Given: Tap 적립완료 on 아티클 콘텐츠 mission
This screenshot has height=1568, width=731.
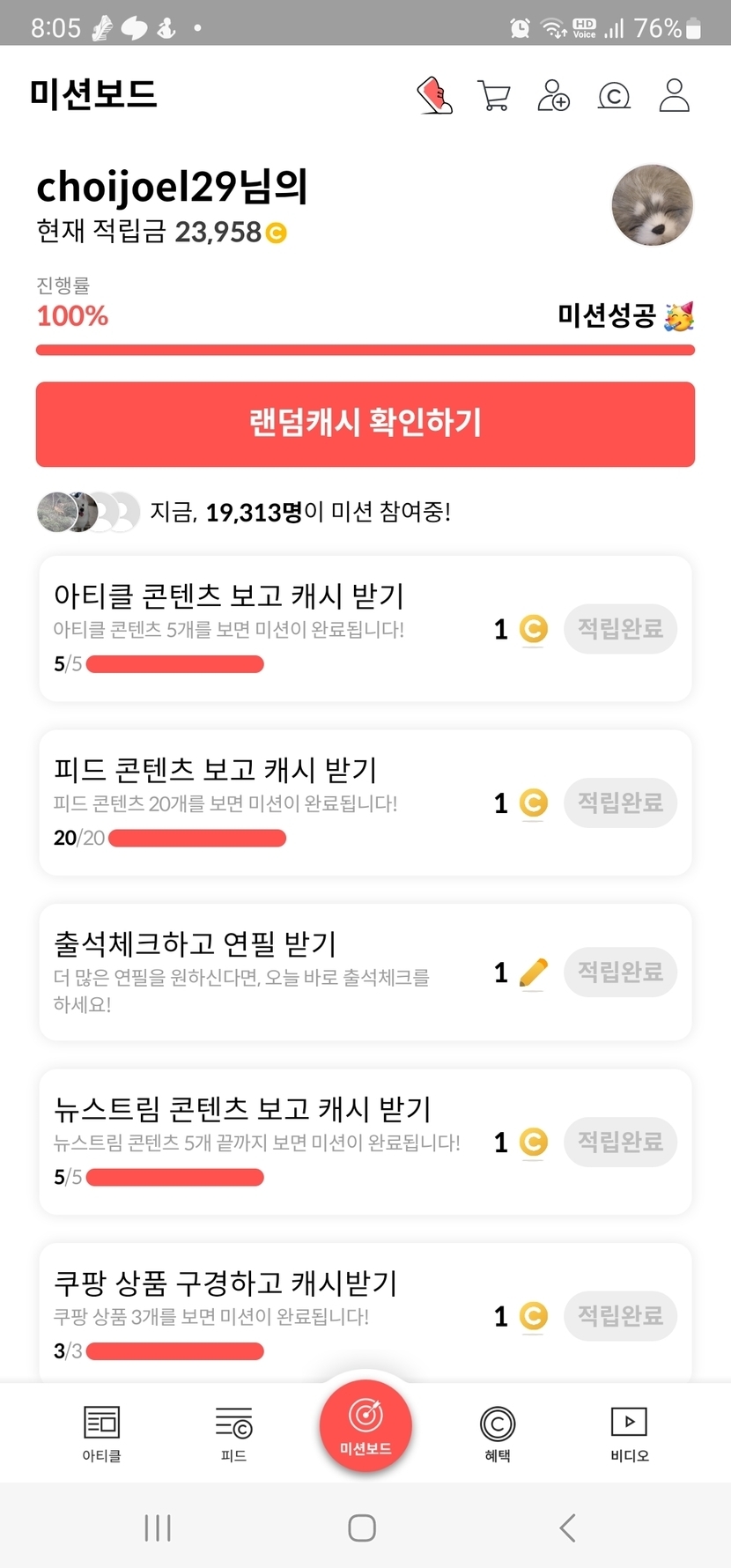Looking at the screenshot, I should point(620,629).
